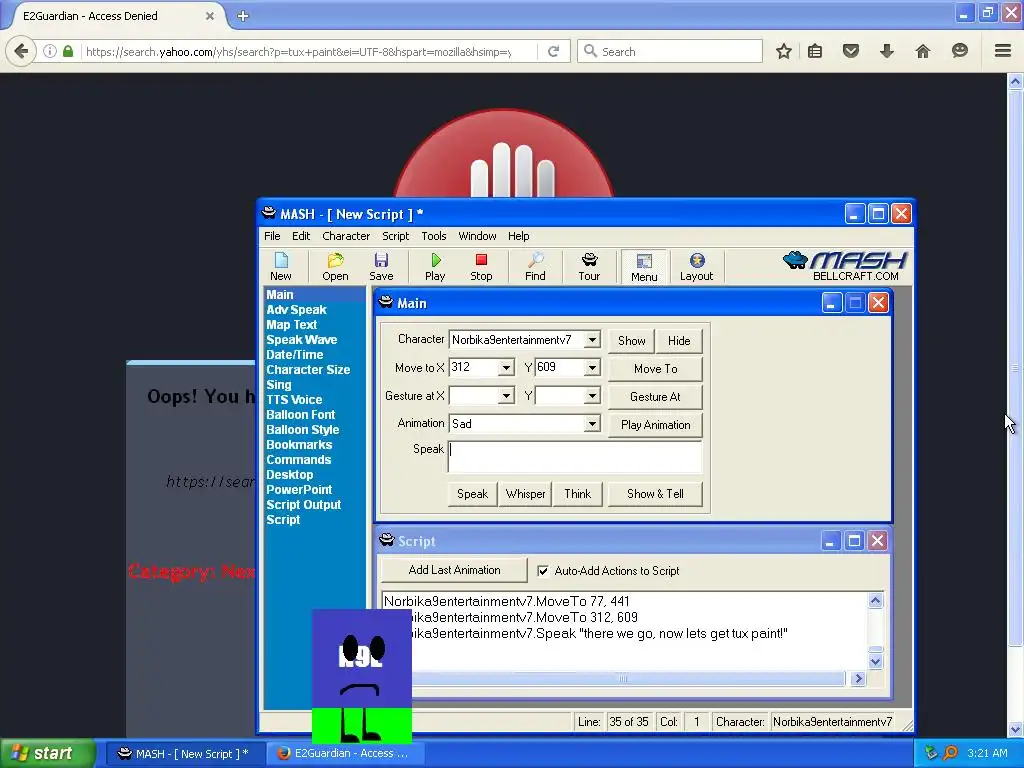Halt playback with the Stop icon

(x=481, y=266)
